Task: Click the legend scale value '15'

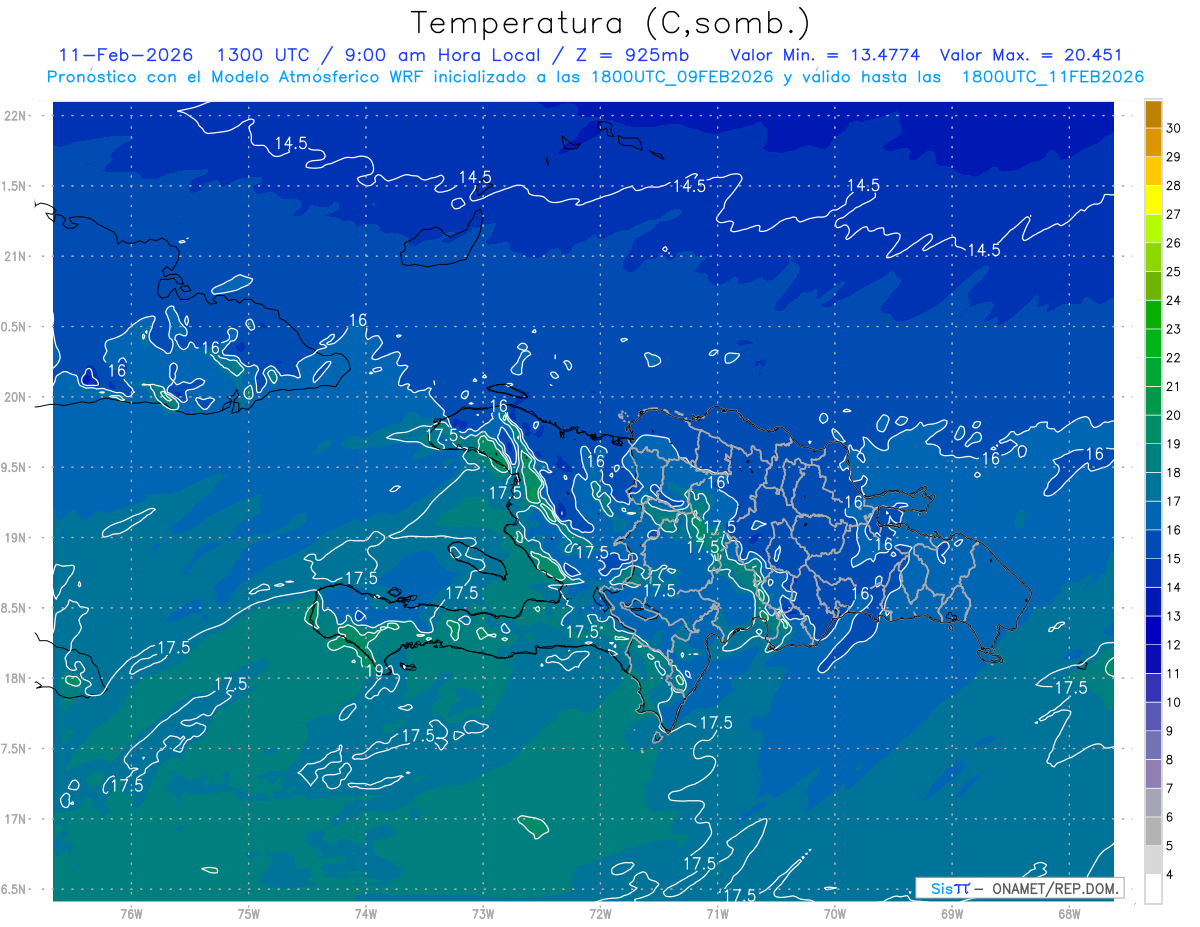Action: (1174, 559)
